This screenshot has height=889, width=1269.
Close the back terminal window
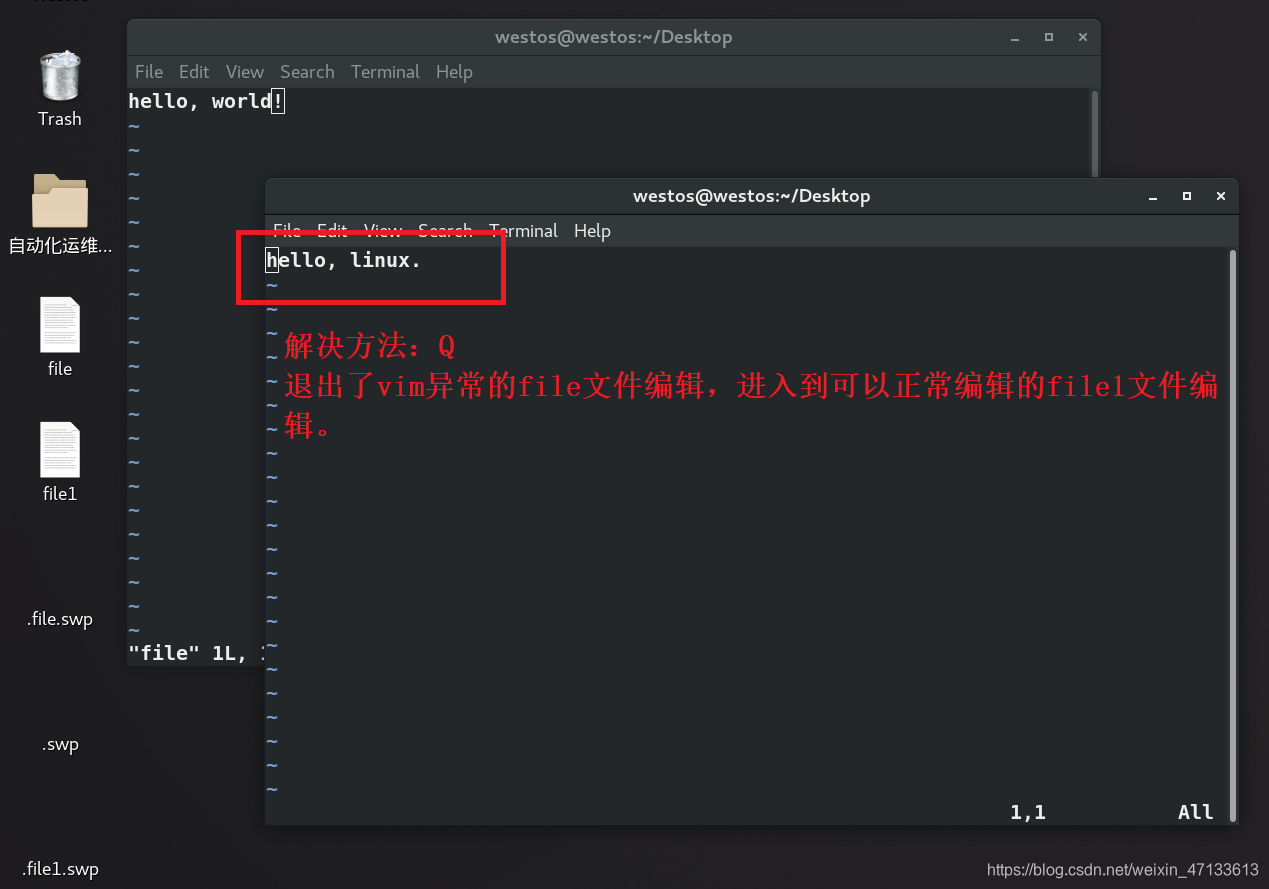[x=1082, y=37]
